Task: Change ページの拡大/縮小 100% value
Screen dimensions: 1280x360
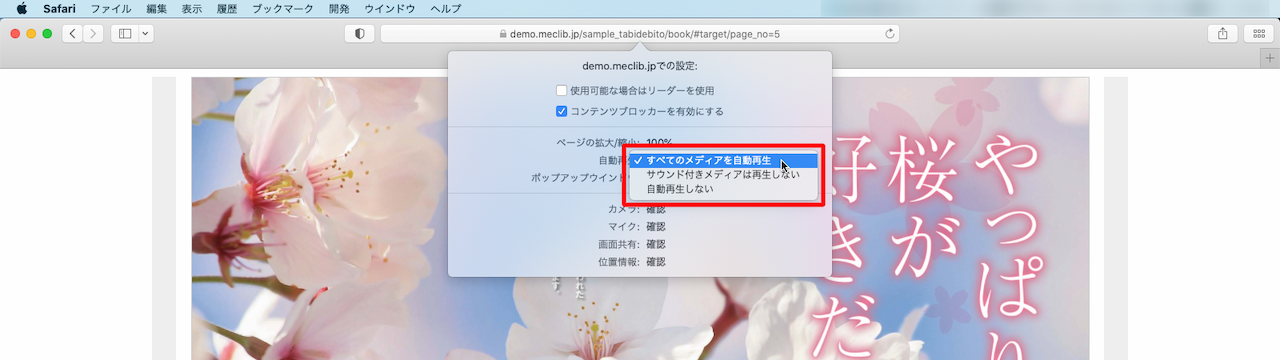Action: coord(659,143)
